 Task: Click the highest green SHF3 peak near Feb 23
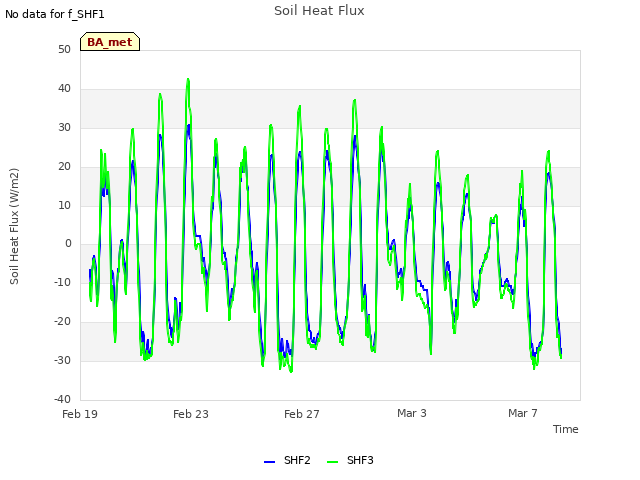188,79
